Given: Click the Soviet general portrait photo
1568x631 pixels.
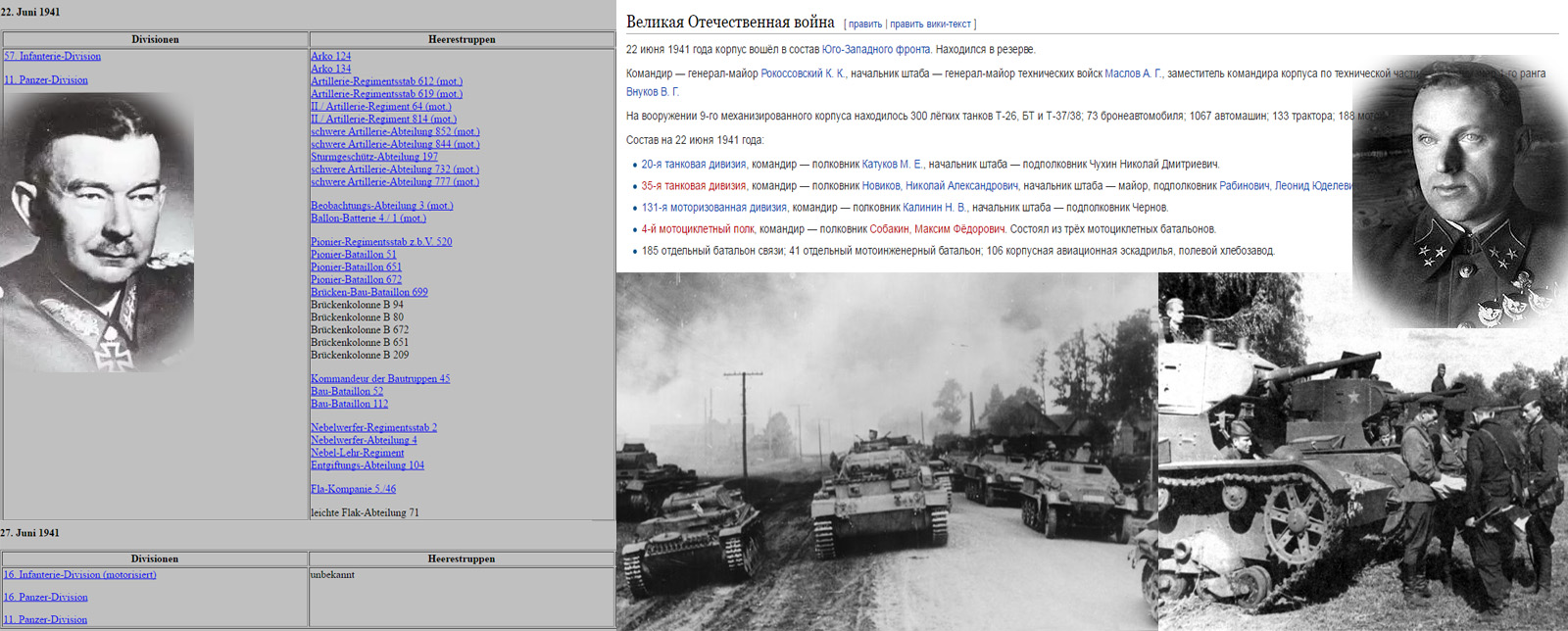Looking at the screenshot, I should [1460, 191].
